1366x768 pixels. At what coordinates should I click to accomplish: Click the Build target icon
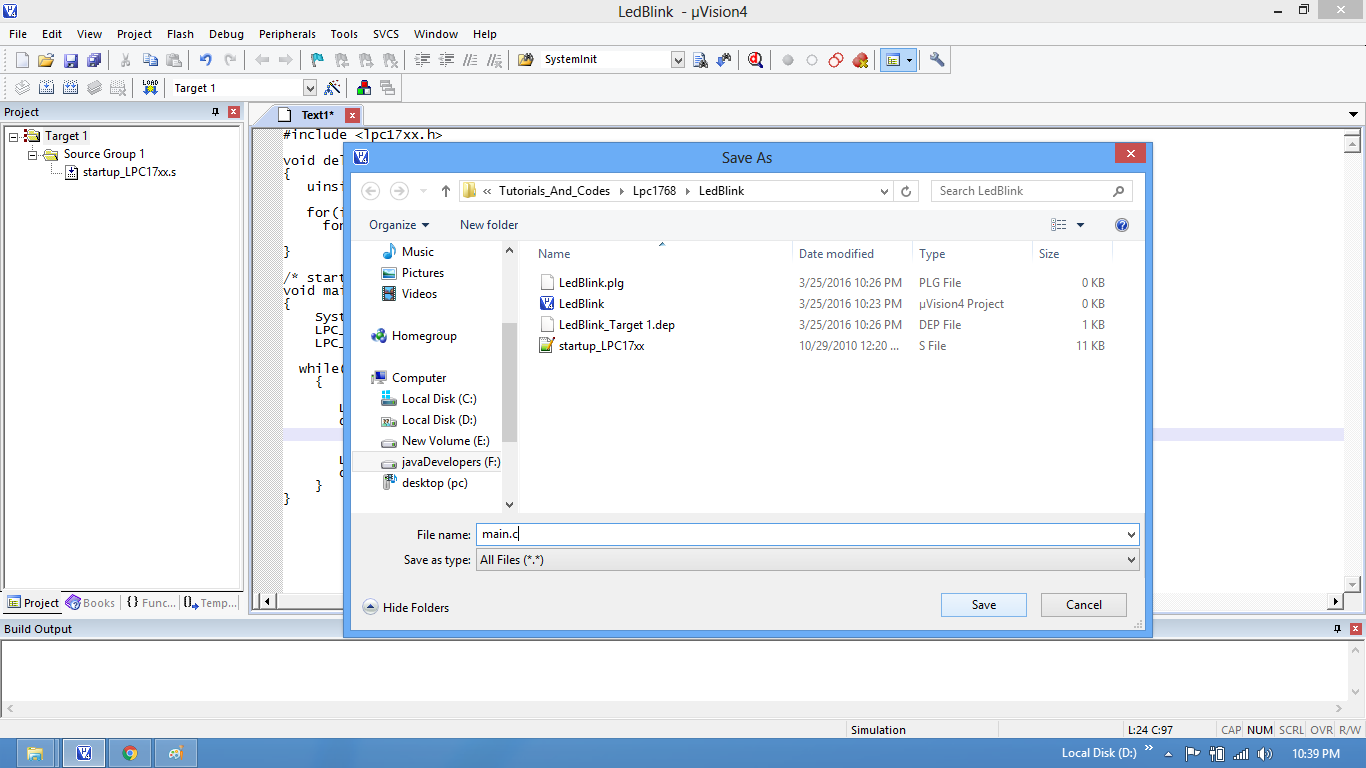pos(46,88)
